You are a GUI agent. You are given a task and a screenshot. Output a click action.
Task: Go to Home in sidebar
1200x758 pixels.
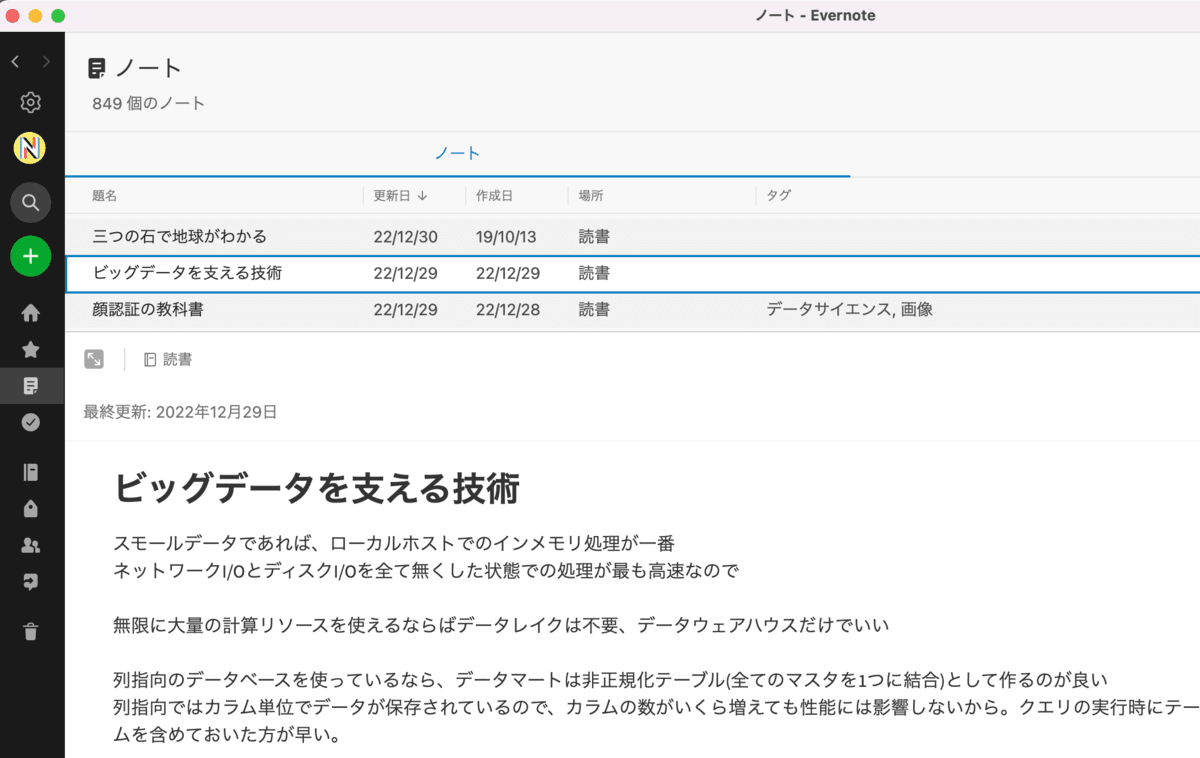(31, 313)
